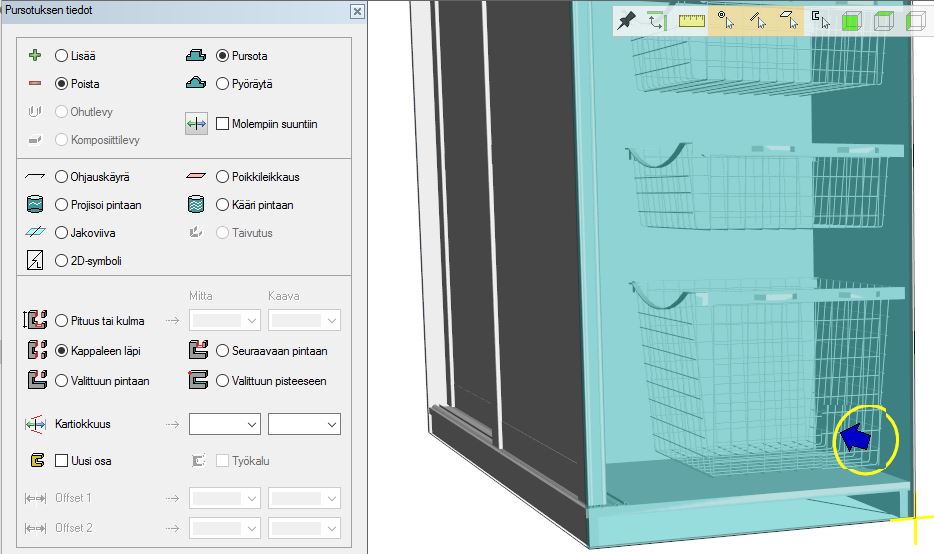Click the minus Poista icon
Image resolution: width=934 pixels, height=554 pixels.
(35, 83)
